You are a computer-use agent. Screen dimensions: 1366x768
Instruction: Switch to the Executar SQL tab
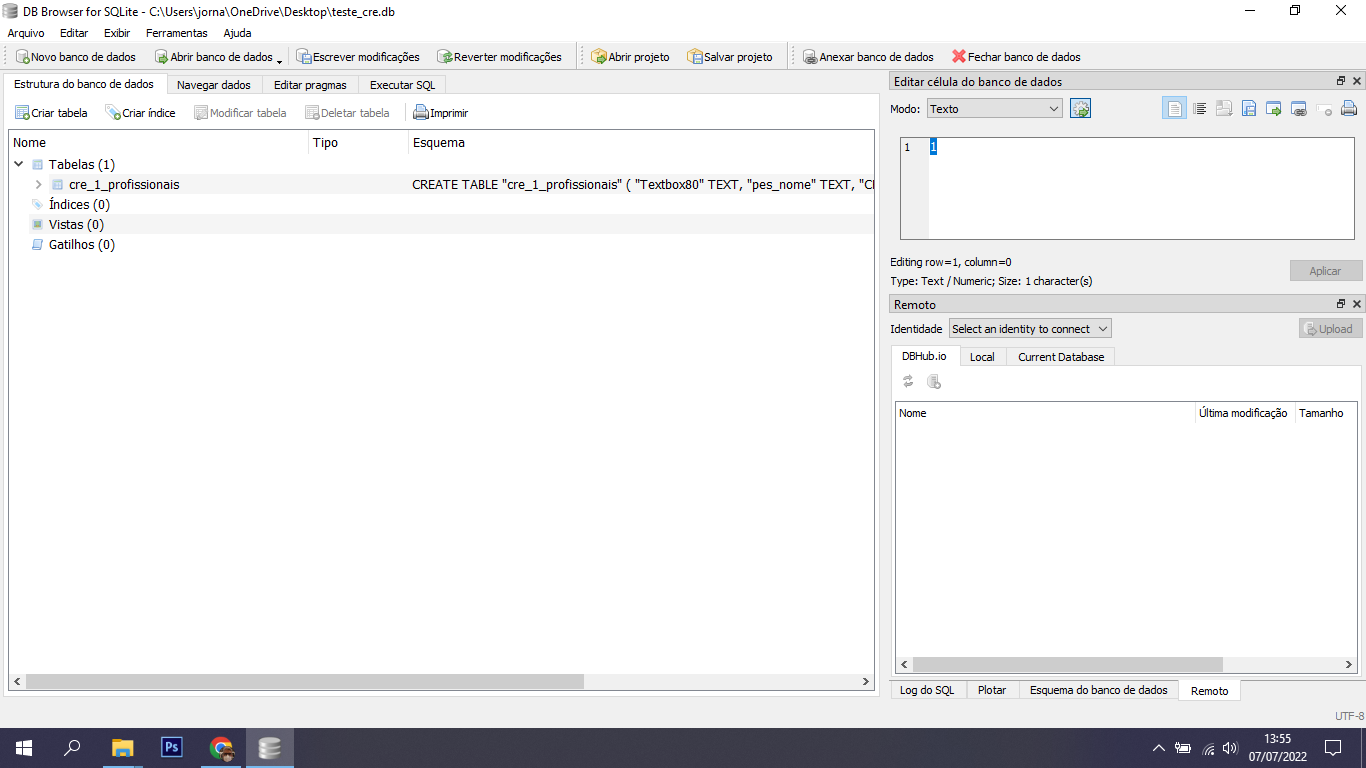[401, 85]
